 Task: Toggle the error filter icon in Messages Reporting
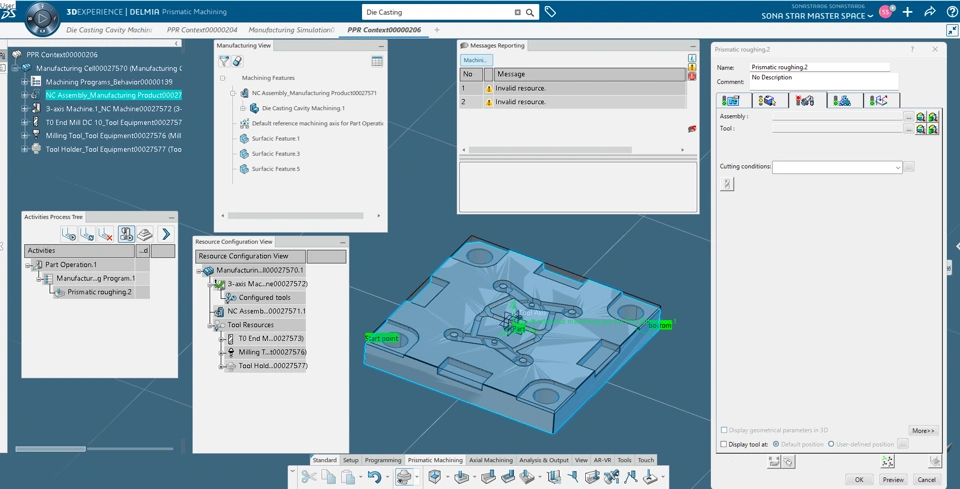[x=692, y=77]
